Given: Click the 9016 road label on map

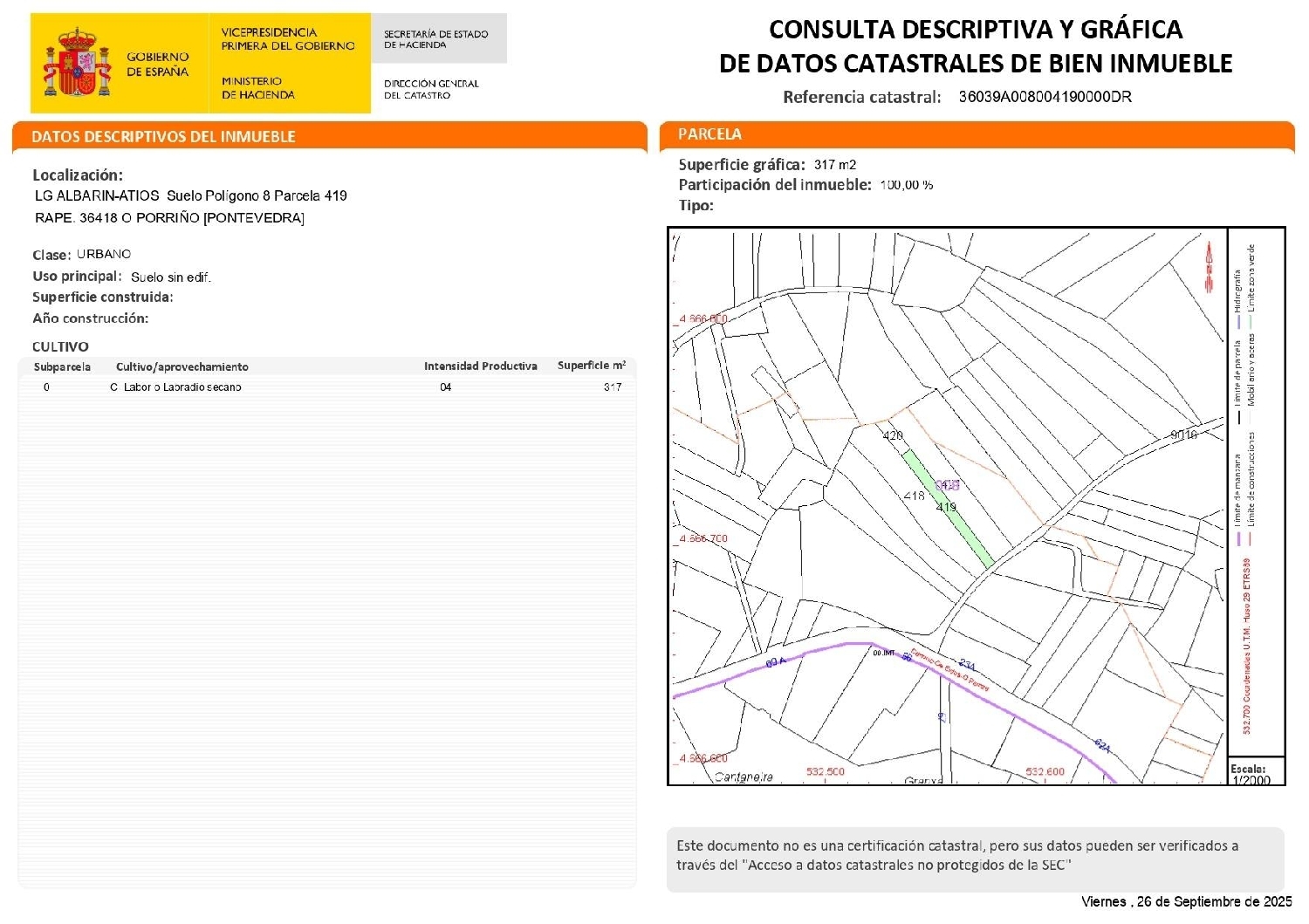Looking at the screenshot, I should click(x=1183, y=435).
